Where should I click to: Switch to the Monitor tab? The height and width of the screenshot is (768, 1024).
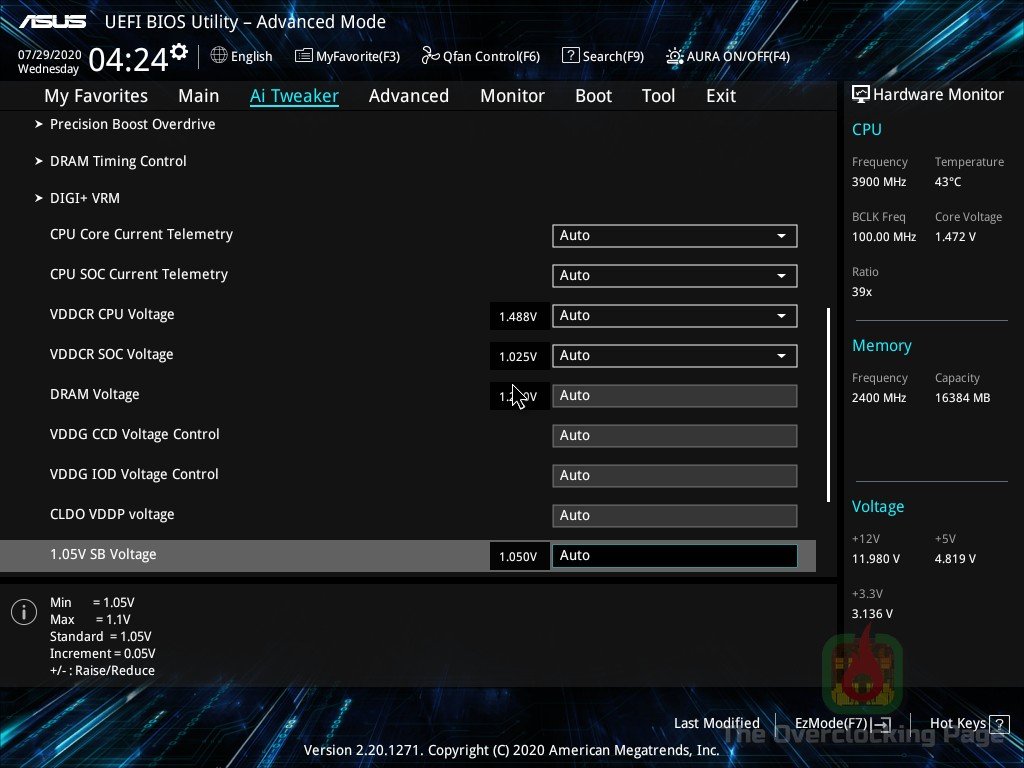coord(512,95)
